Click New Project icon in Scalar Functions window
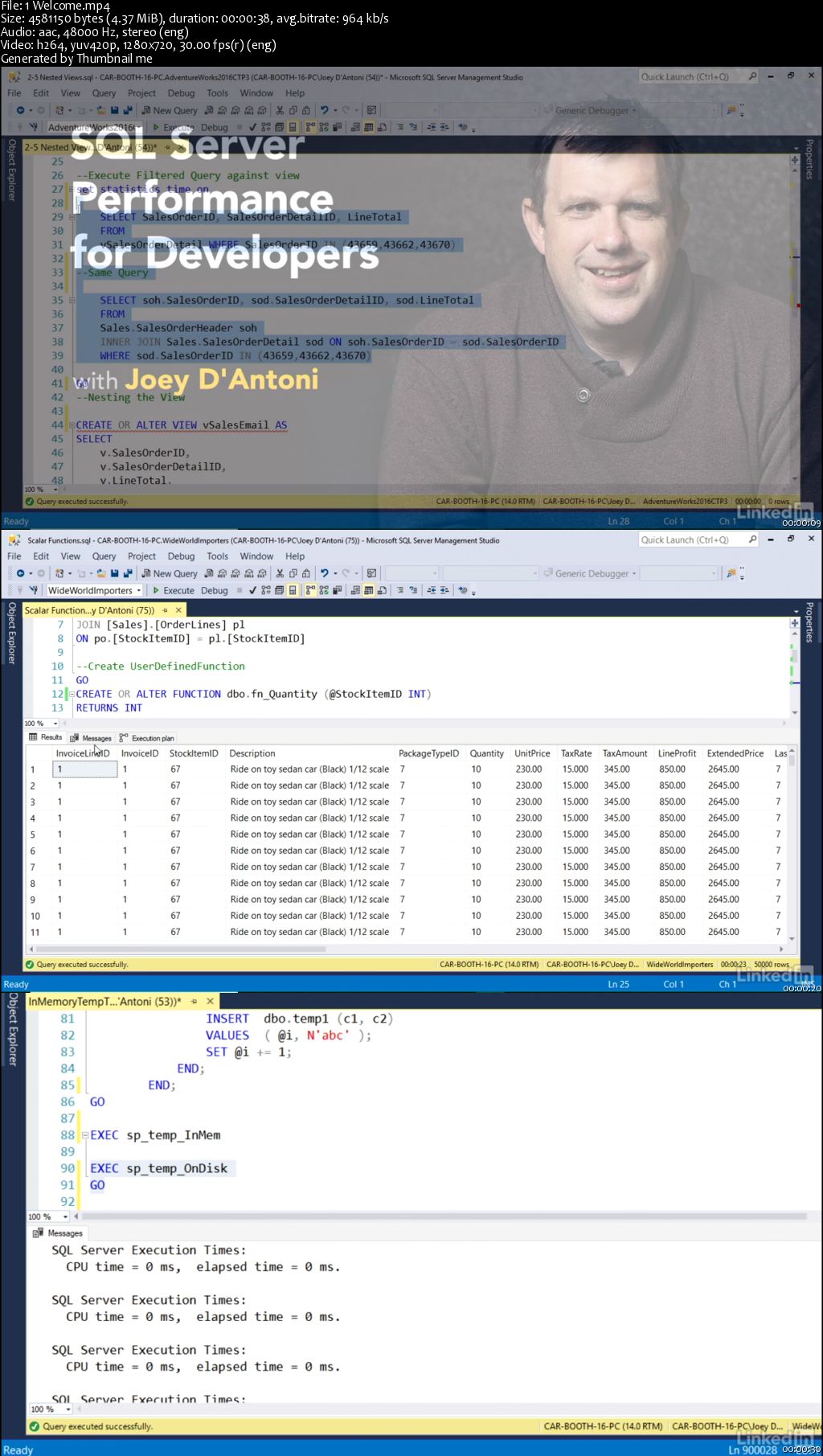Screen dimensions: 823x1456 tap(59, 573)
